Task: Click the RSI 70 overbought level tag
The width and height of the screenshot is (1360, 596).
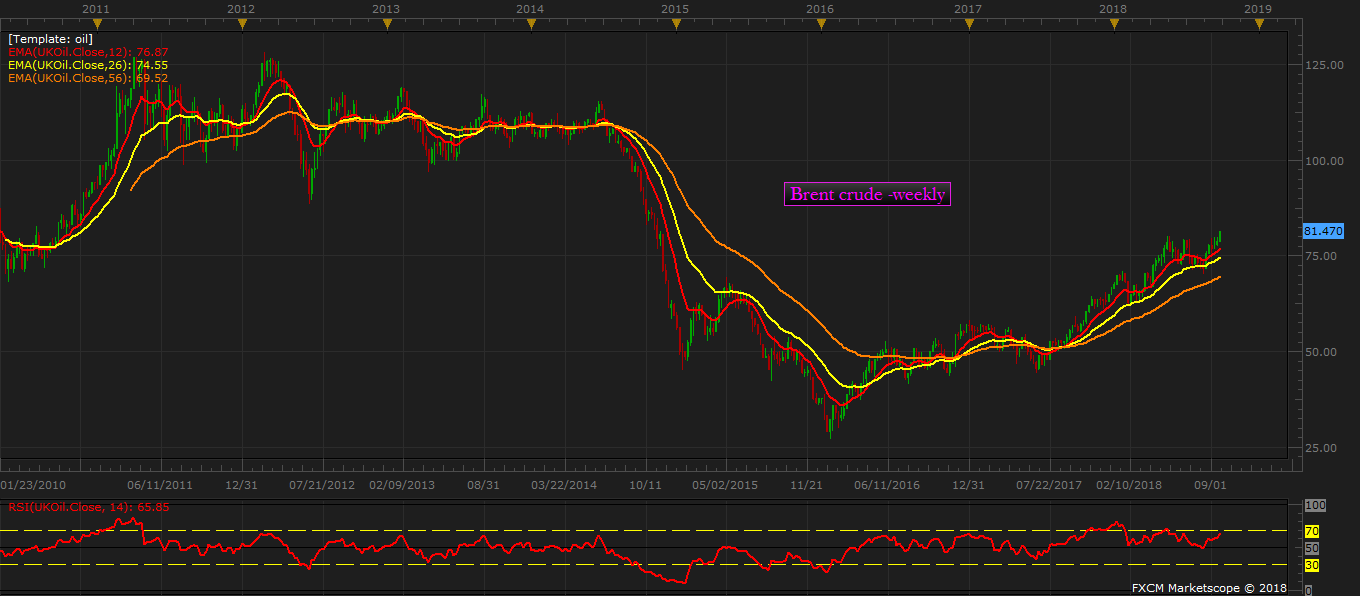Action: (1312, 531)
